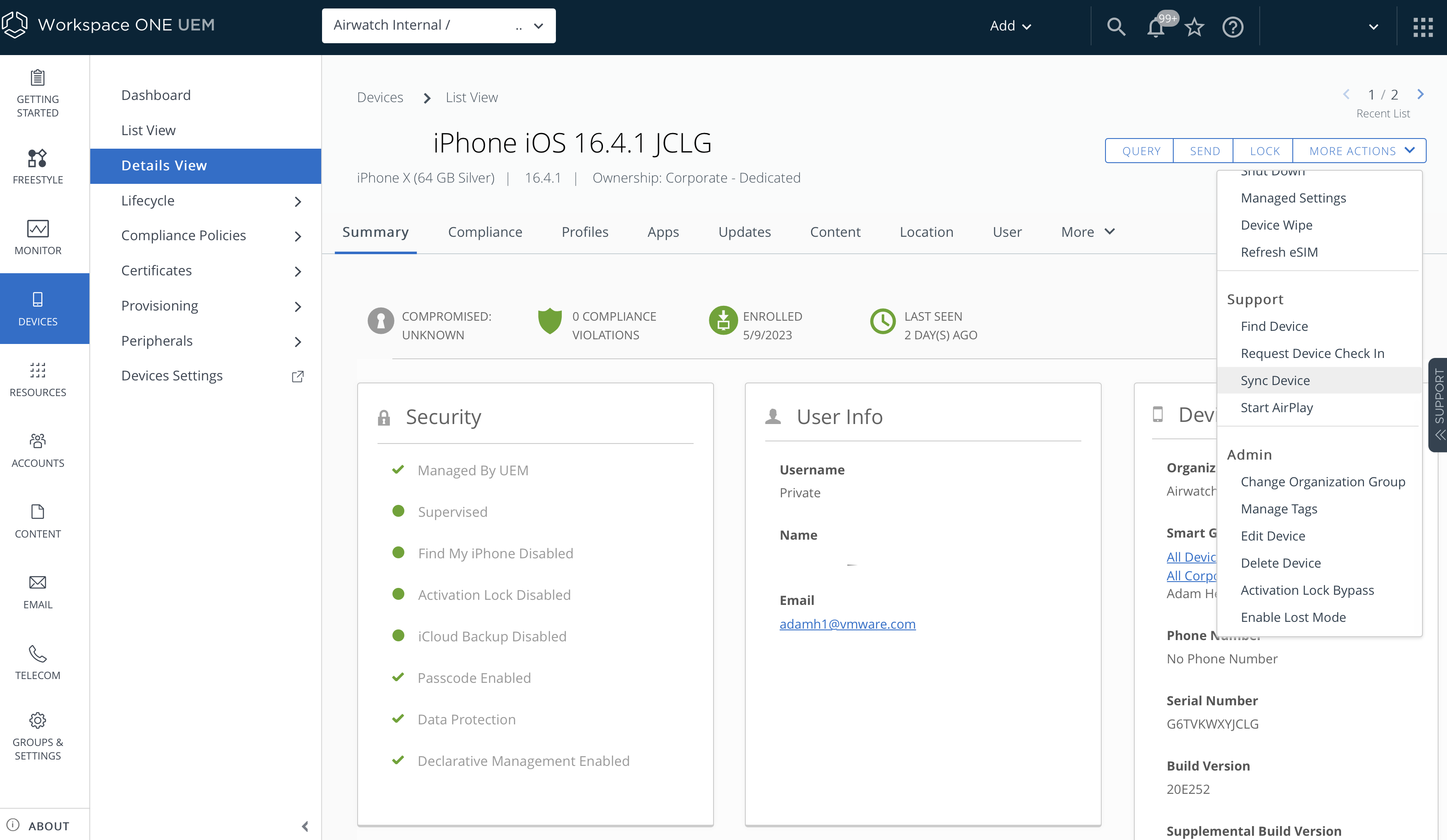Open Devices Settings external link icon

pyautogui.click(x=297, y=376)
